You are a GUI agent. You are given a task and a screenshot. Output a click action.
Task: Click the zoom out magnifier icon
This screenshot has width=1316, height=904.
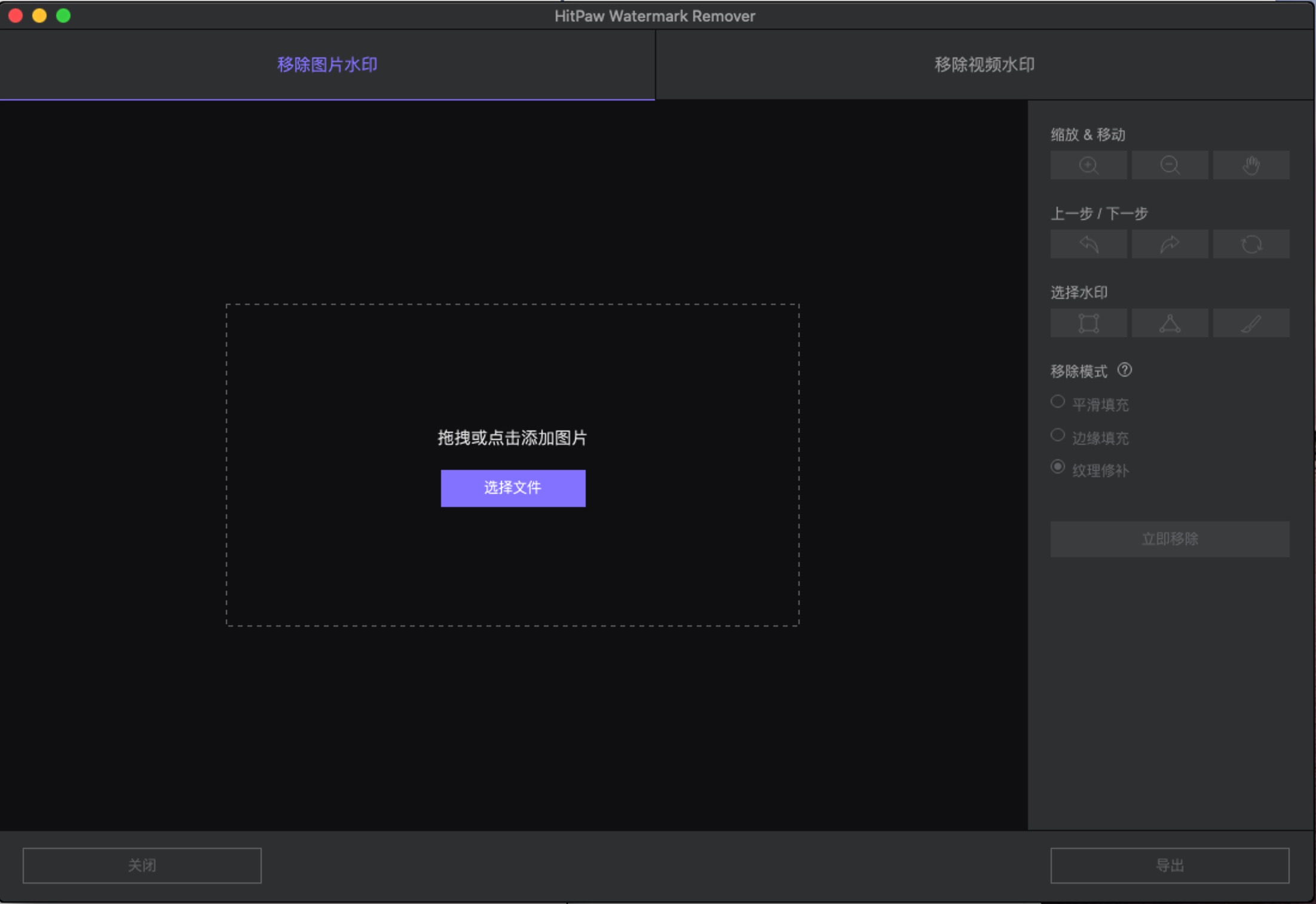[x=1170, y=165]
